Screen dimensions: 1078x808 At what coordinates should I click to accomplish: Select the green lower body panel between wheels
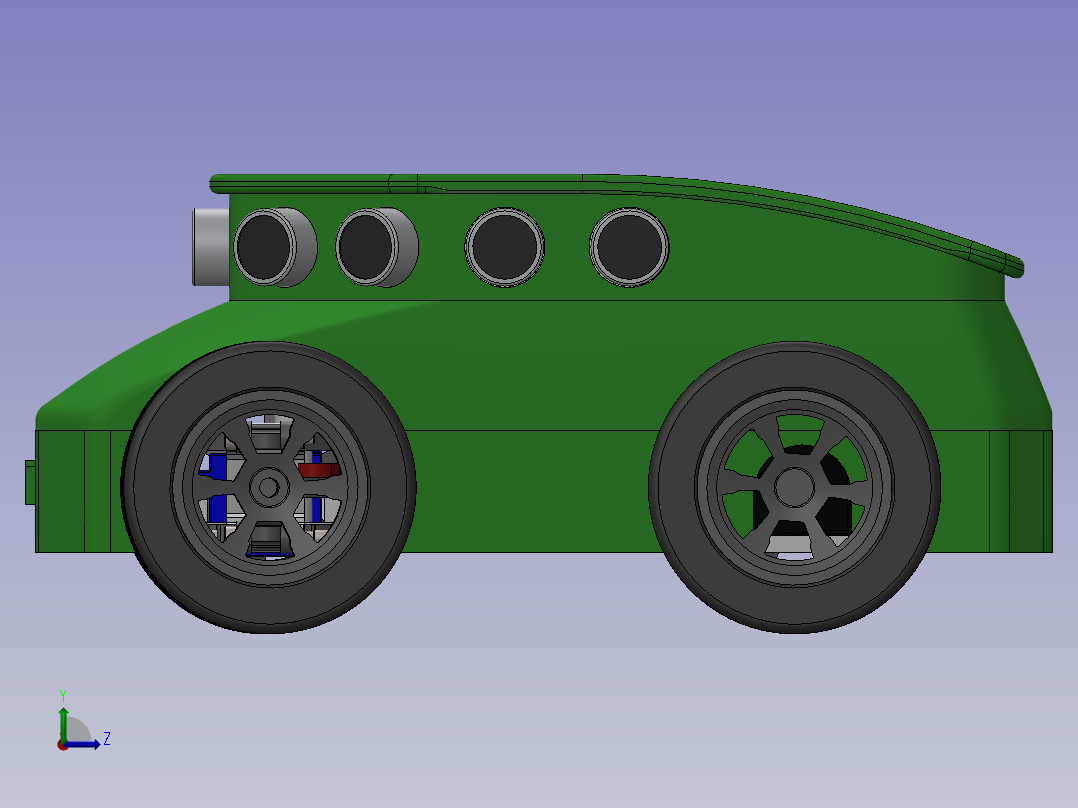tap(533, 491)
